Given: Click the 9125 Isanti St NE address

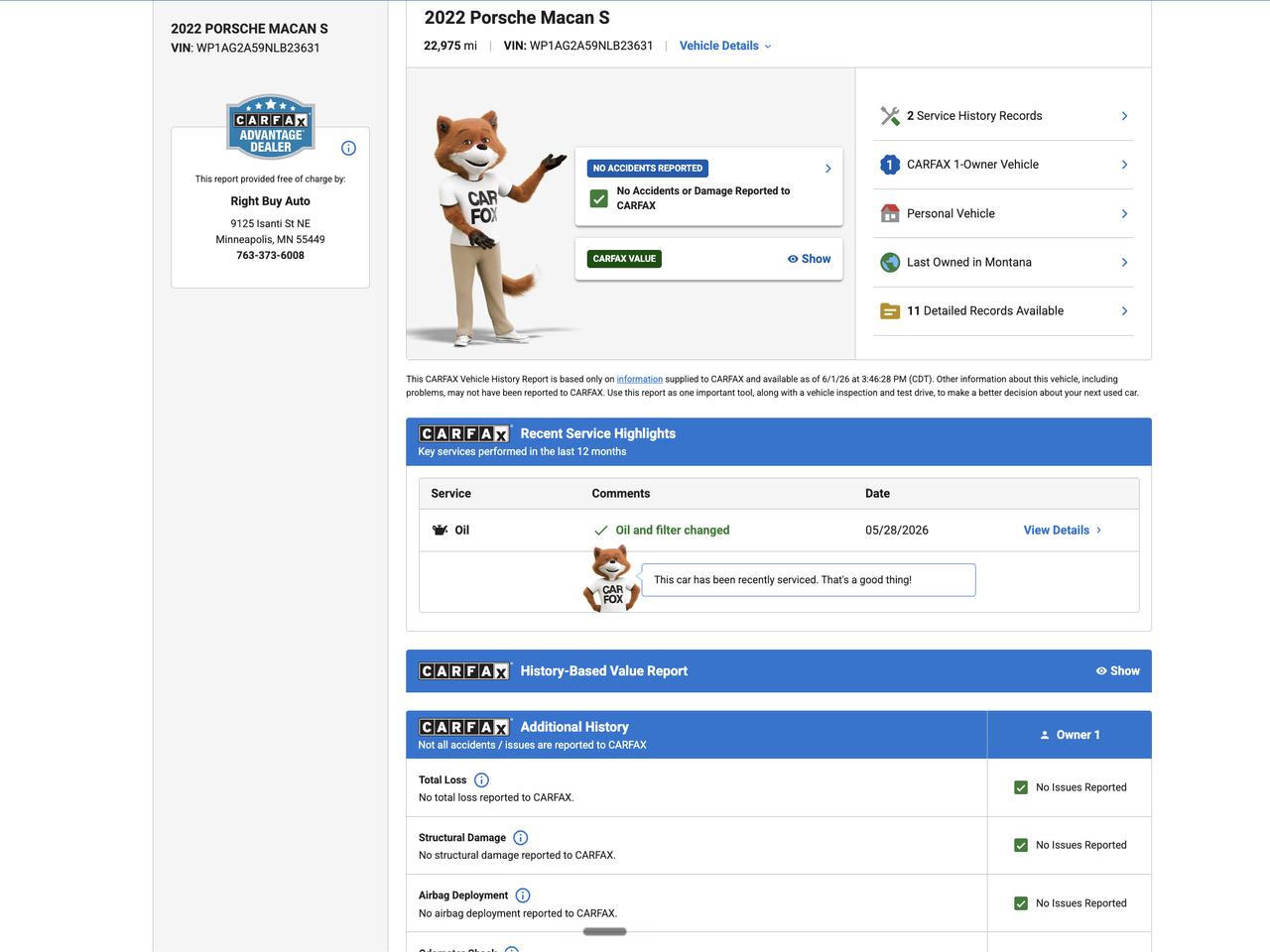Looking at the screenshot, I should [270, 224].
